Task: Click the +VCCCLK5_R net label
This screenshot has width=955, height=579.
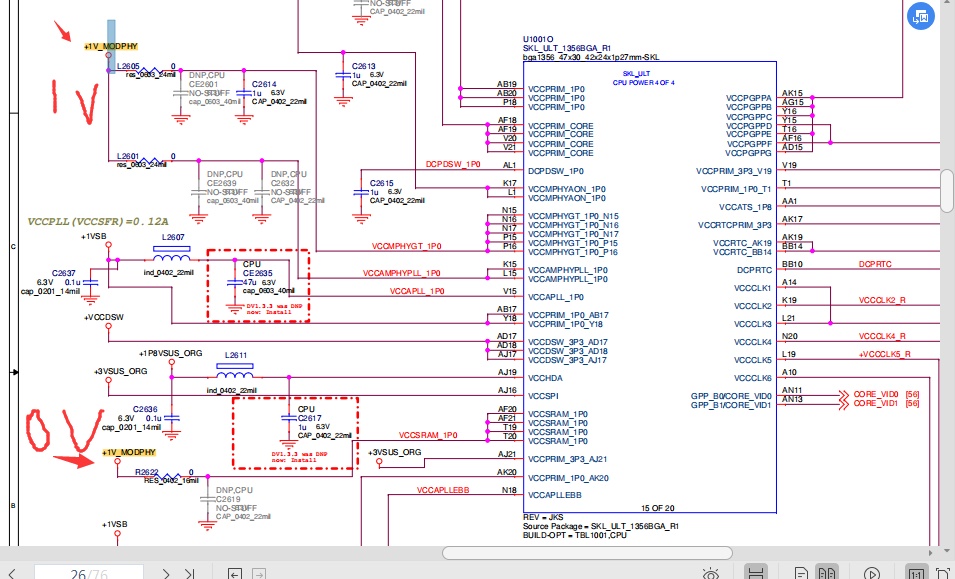Action: click(x=884, y=354)
